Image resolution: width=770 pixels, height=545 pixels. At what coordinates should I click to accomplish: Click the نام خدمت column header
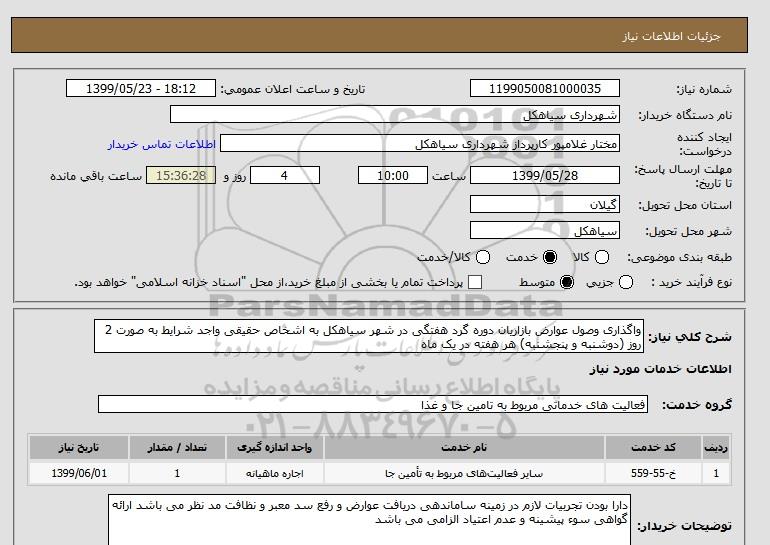pyautogui.click(x=464, y=447)
